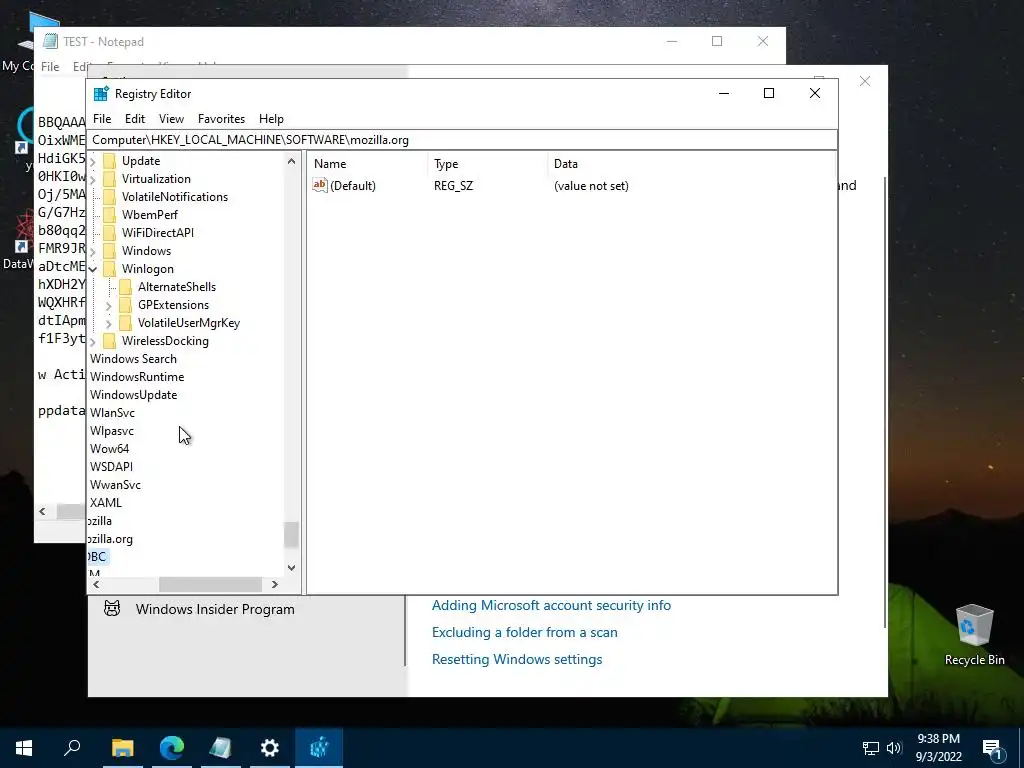
Task: Open the Registry Editor Help menu
Action: point(271,119)
